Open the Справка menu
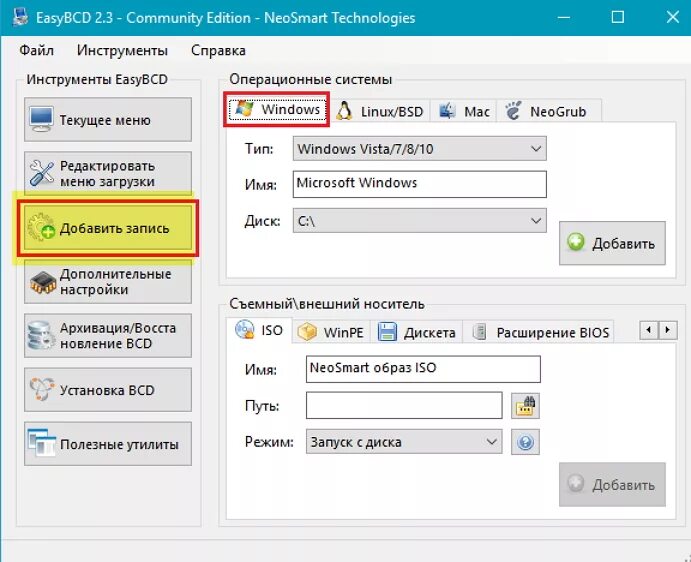The width and height of the screenshot is (691, 562). coord(218,50)
